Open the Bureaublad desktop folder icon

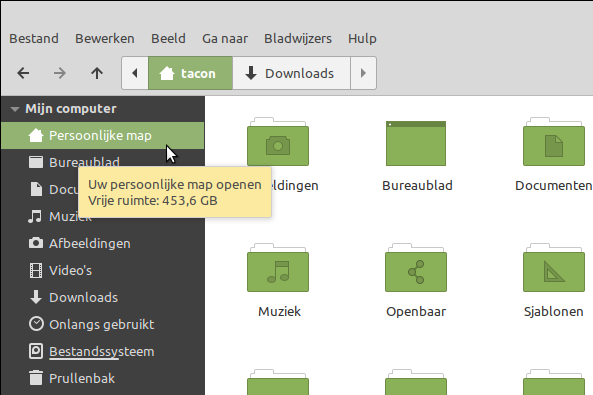tap(416, 143)
